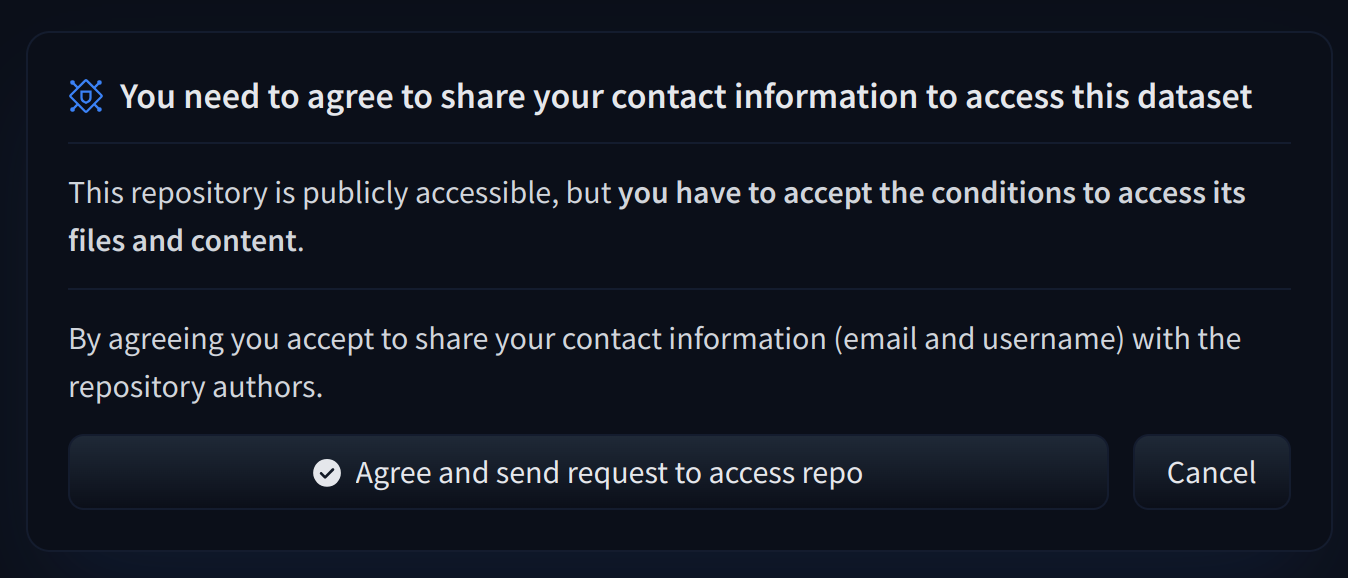Click the "repository authors." text
Screen dimensions: 1348x578
coord(195,387)
